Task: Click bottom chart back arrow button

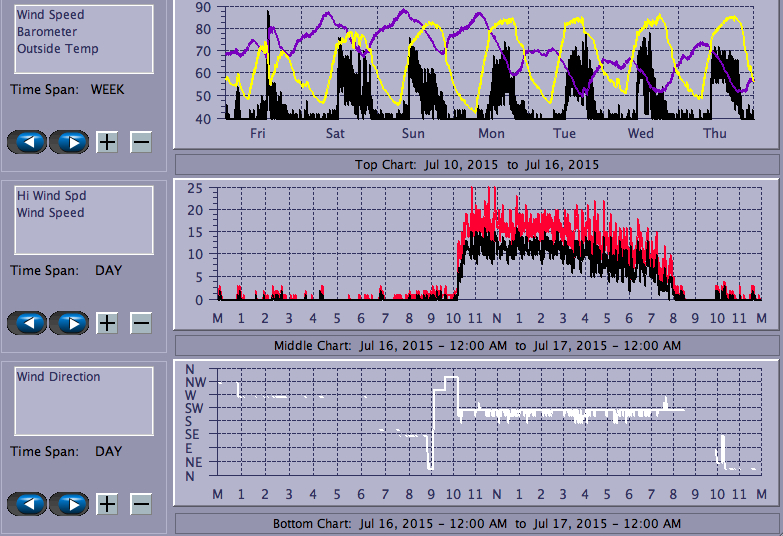Action: coord(27,504)
